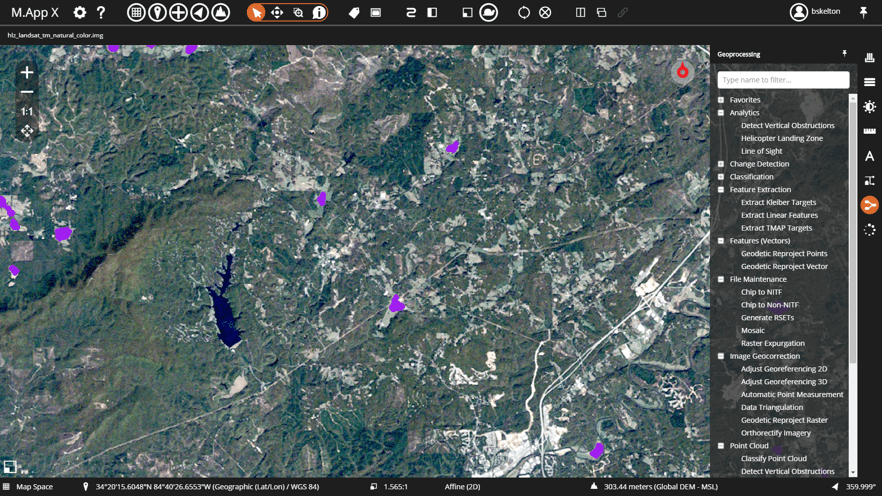Activate the orange pointer select tool

(256, 12)
